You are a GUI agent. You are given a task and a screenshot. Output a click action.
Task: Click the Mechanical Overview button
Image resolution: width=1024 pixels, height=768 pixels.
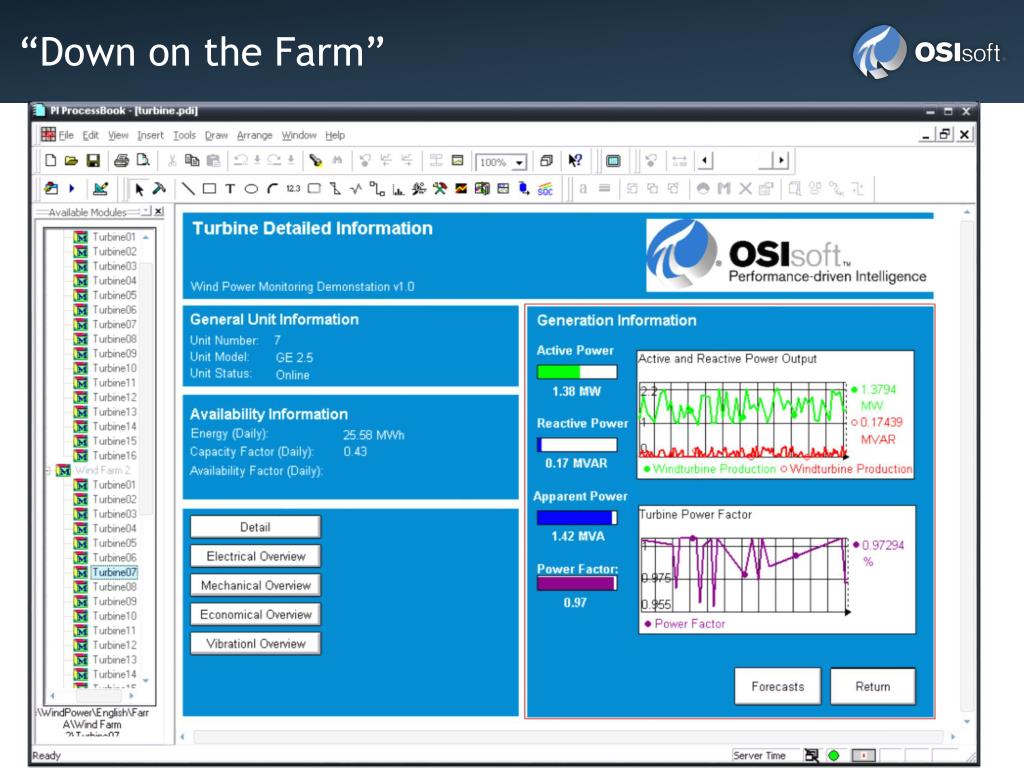coord(255,586)
